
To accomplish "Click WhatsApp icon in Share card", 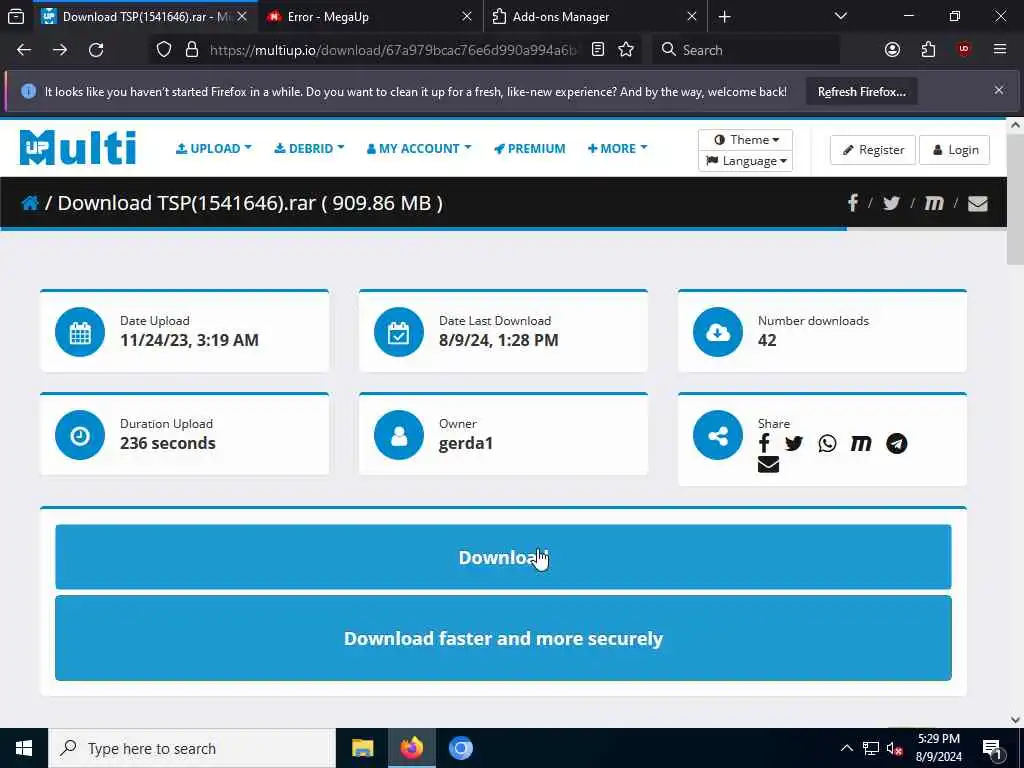I will tap(827, 443).
